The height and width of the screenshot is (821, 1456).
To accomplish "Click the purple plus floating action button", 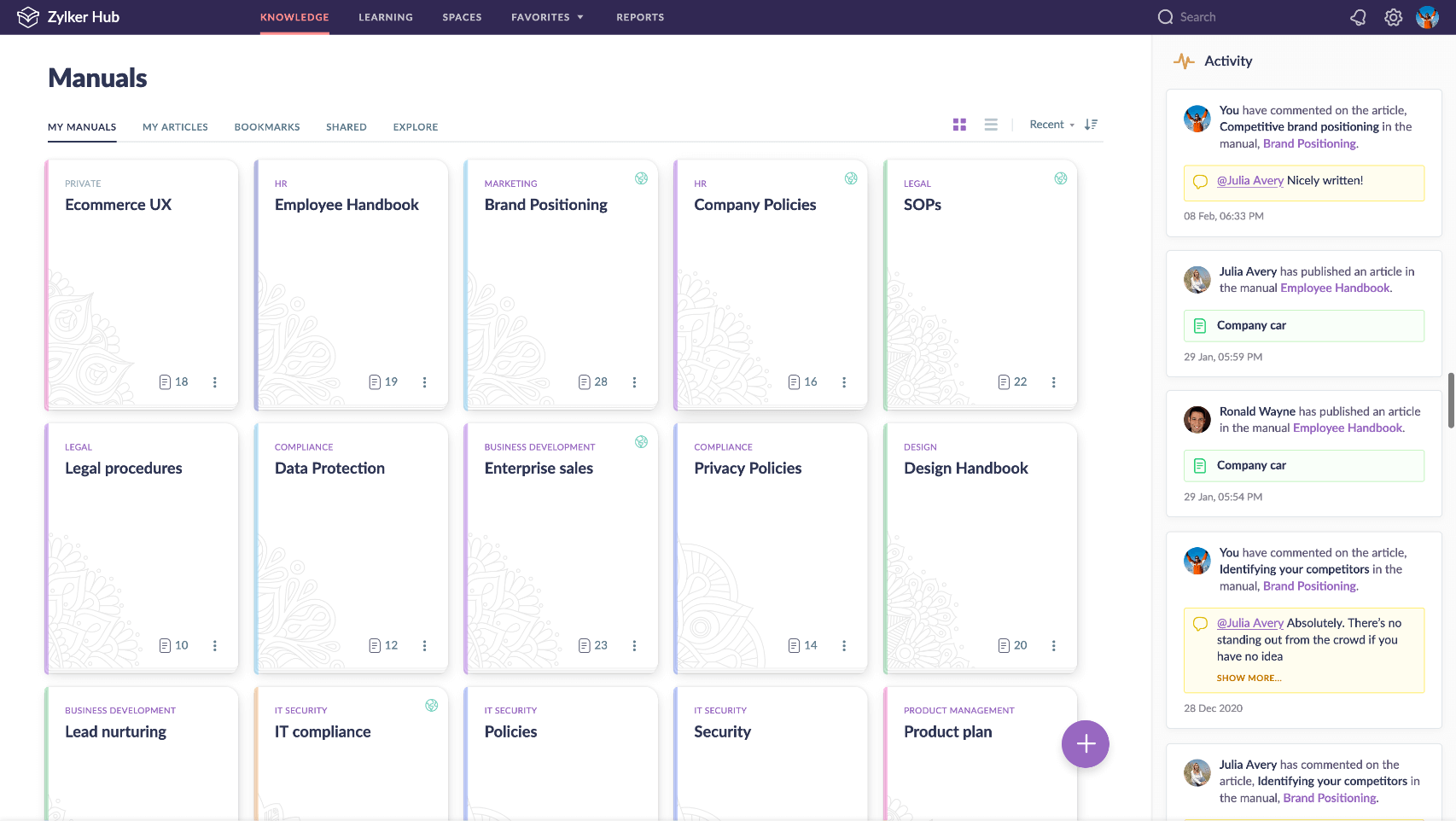I will click(x=1085, y=743).
